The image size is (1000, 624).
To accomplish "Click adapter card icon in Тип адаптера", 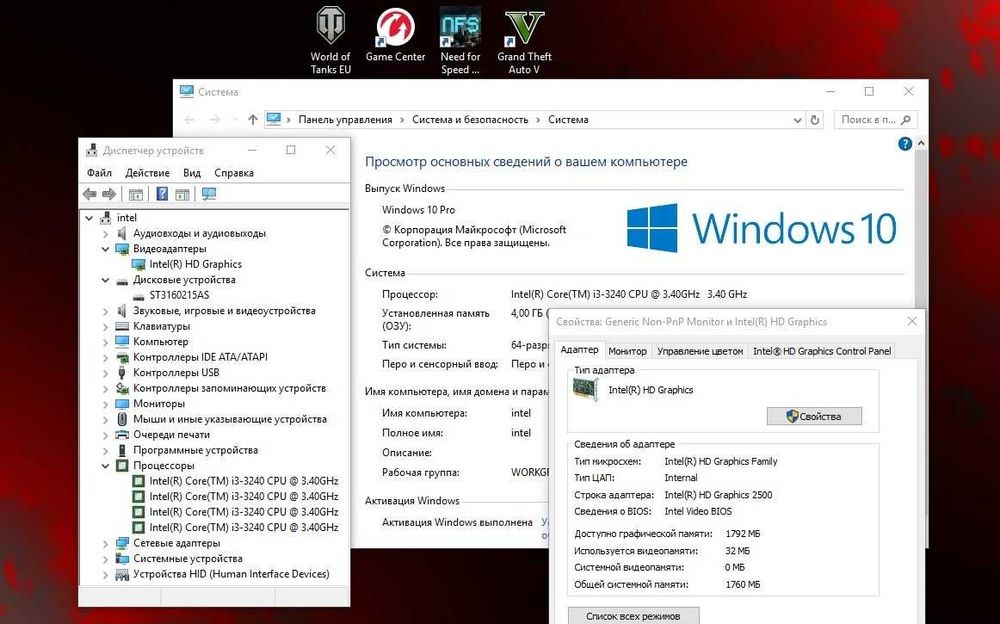I will pos(585,389).
